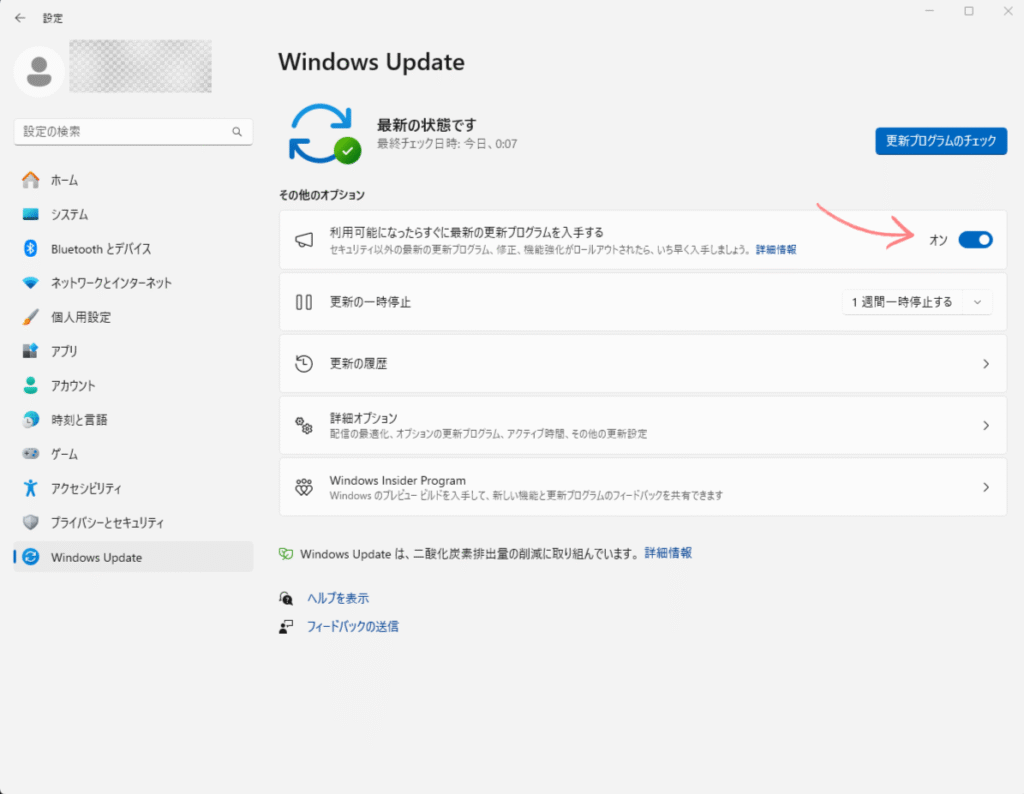Click the feedback icon beside フィードバックの送信
The width and height of the screenshot is (1024, 794).
point(286,627)
